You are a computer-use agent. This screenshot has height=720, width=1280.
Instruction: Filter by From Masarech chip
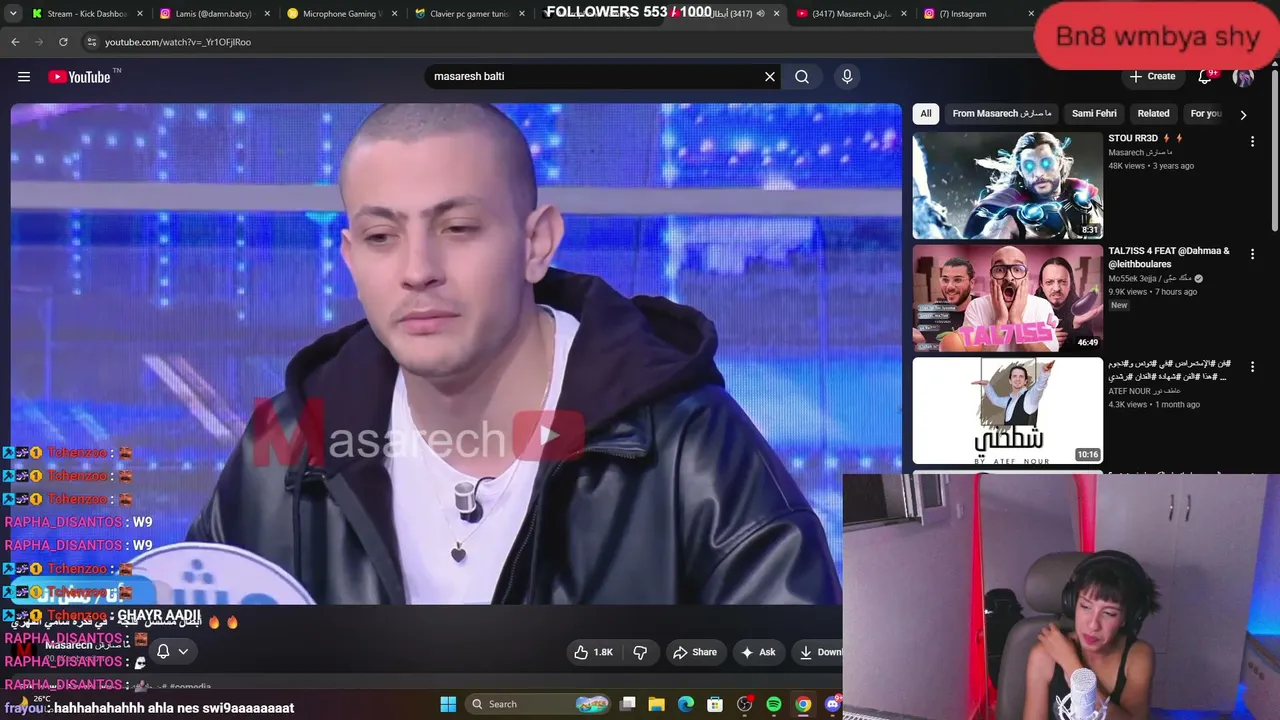tap(1002, 114)
